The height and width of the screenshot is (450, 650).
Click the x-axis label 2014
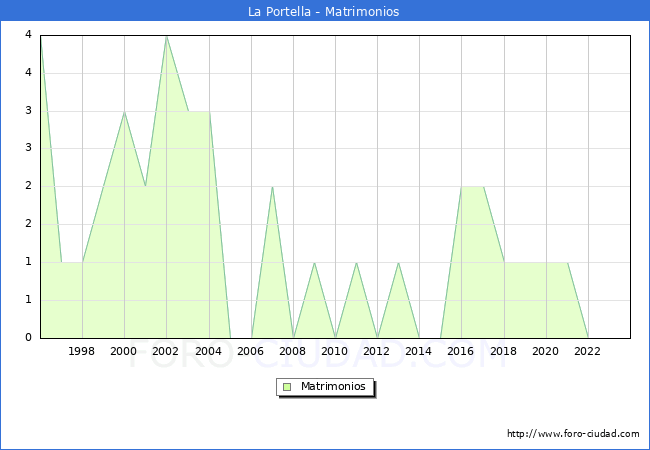pos(419,351)
